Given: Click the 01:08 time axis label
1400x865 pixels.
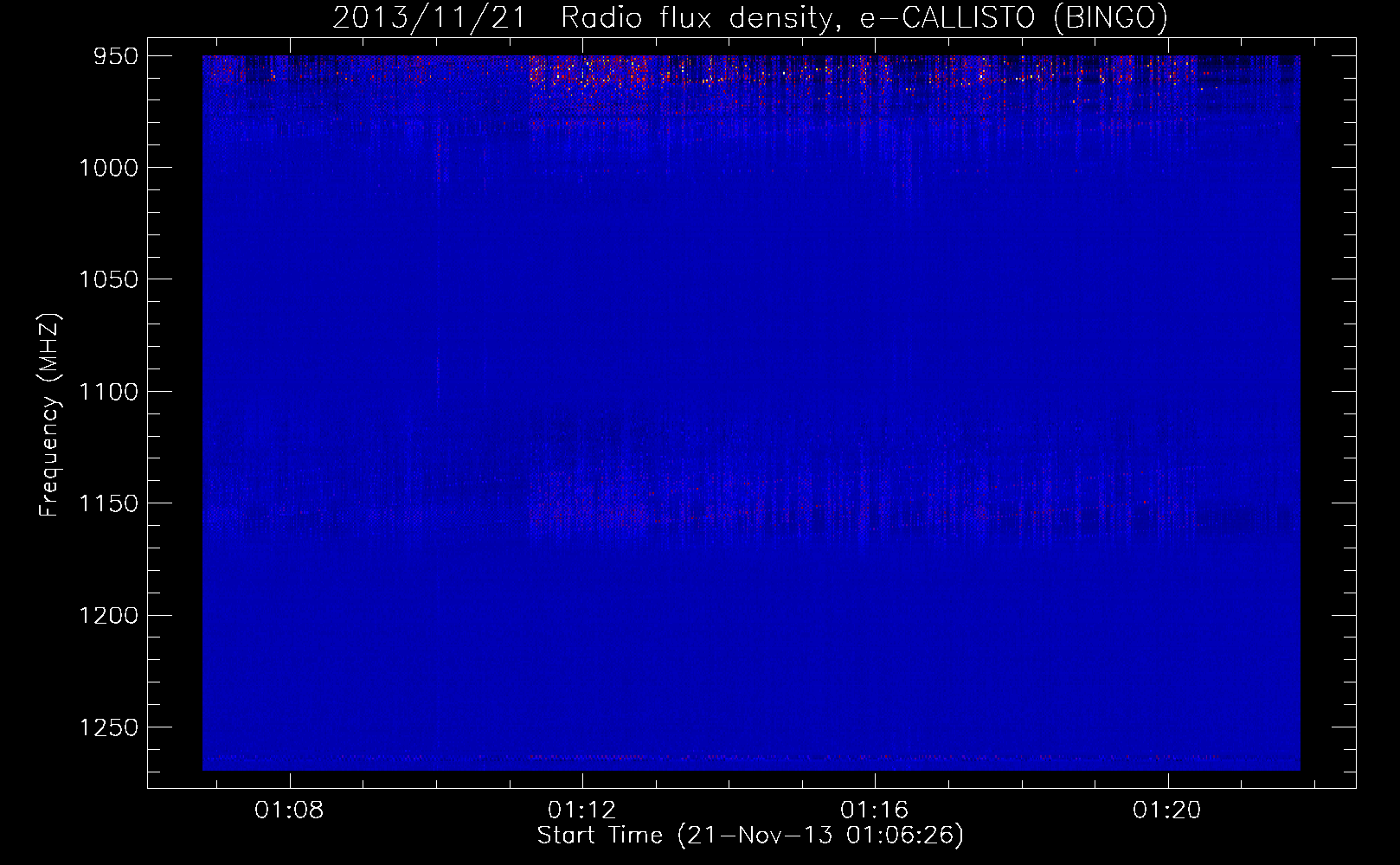Looking at the screenshot, I should 289,810.
